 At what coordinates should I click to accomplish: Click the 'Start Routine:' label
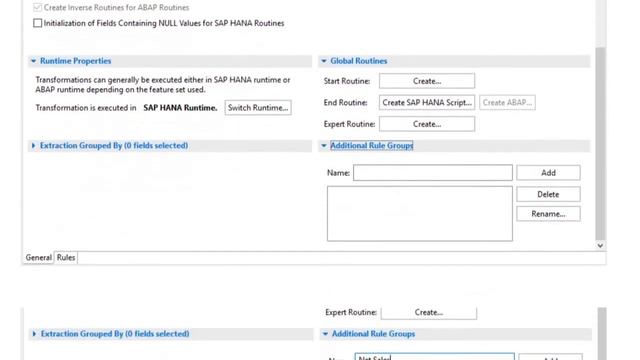[347, 81]
